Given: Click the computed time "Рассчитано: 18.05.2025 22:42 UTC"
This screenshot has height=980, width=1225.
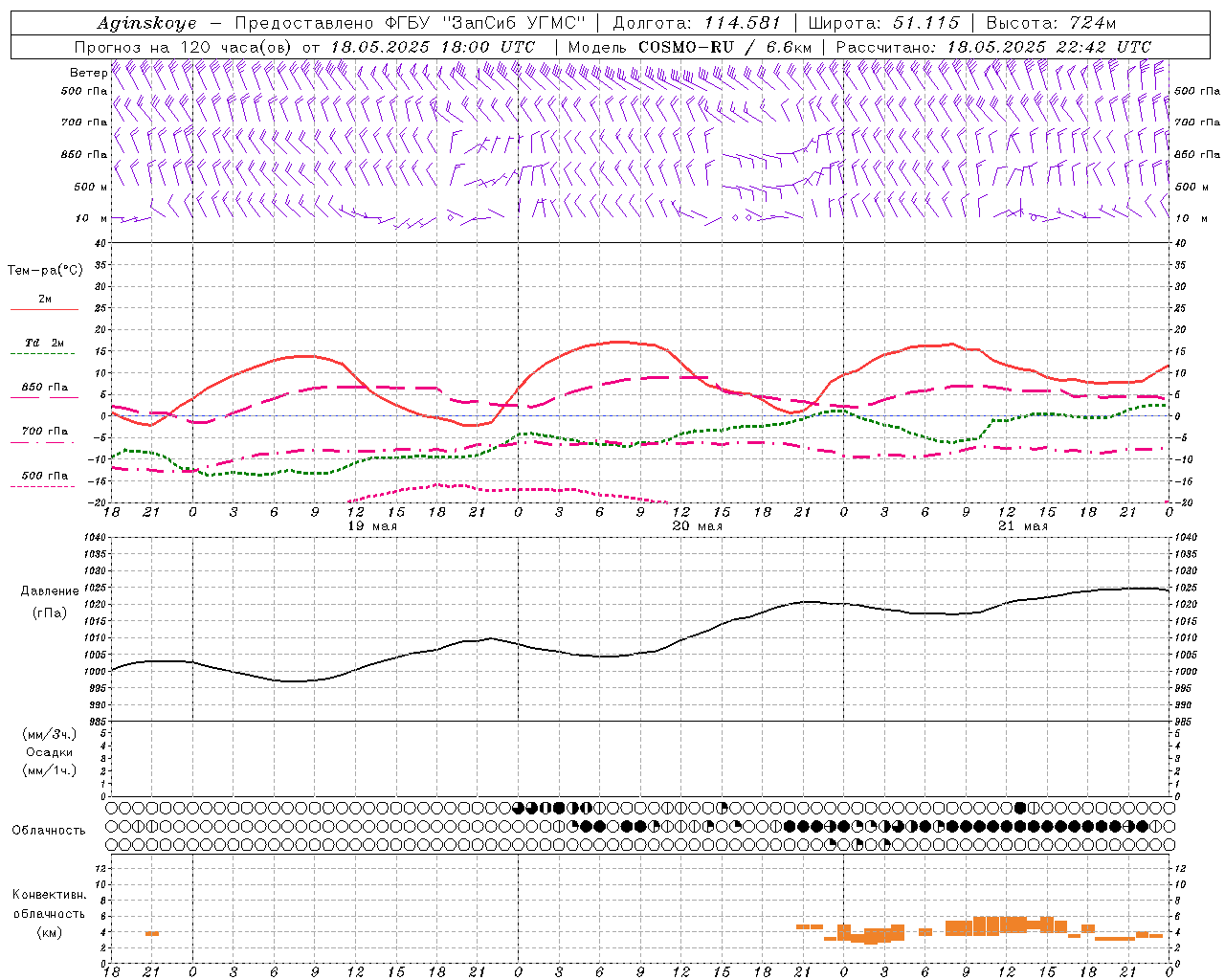Looking at the screenshot, I should click(x=993, y=47).
